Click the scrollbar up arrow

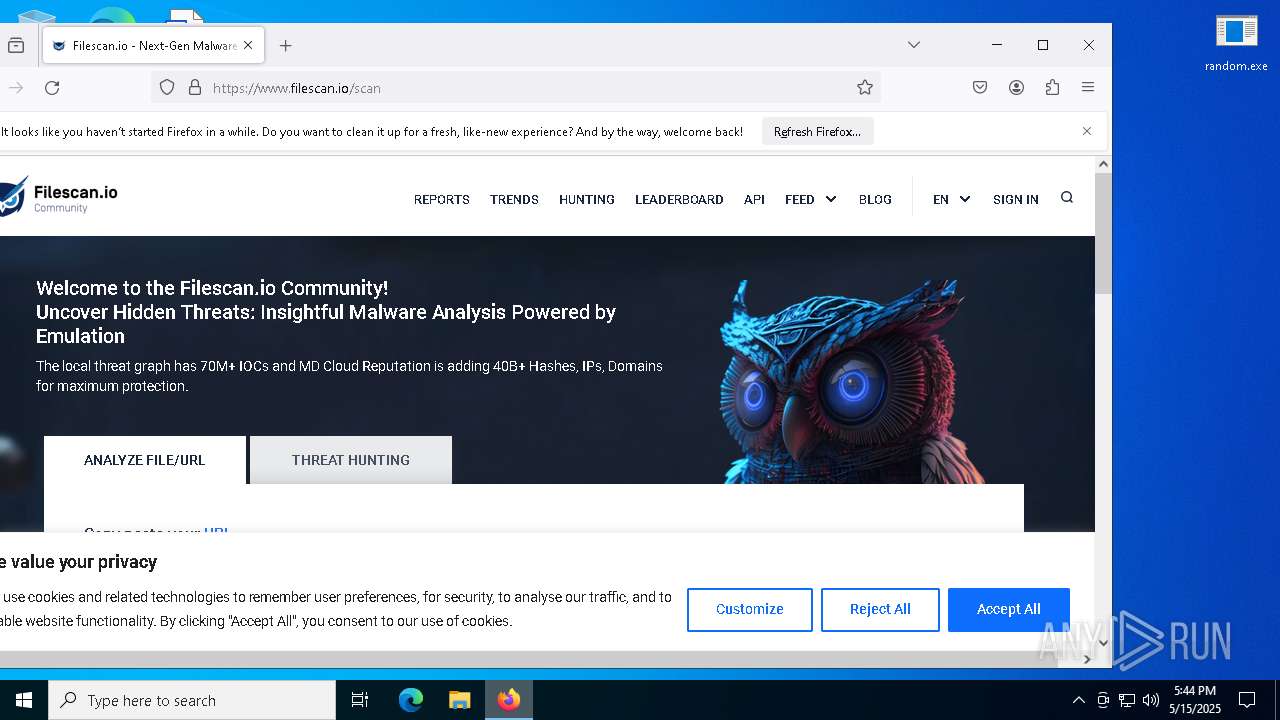coord(1103,164)
